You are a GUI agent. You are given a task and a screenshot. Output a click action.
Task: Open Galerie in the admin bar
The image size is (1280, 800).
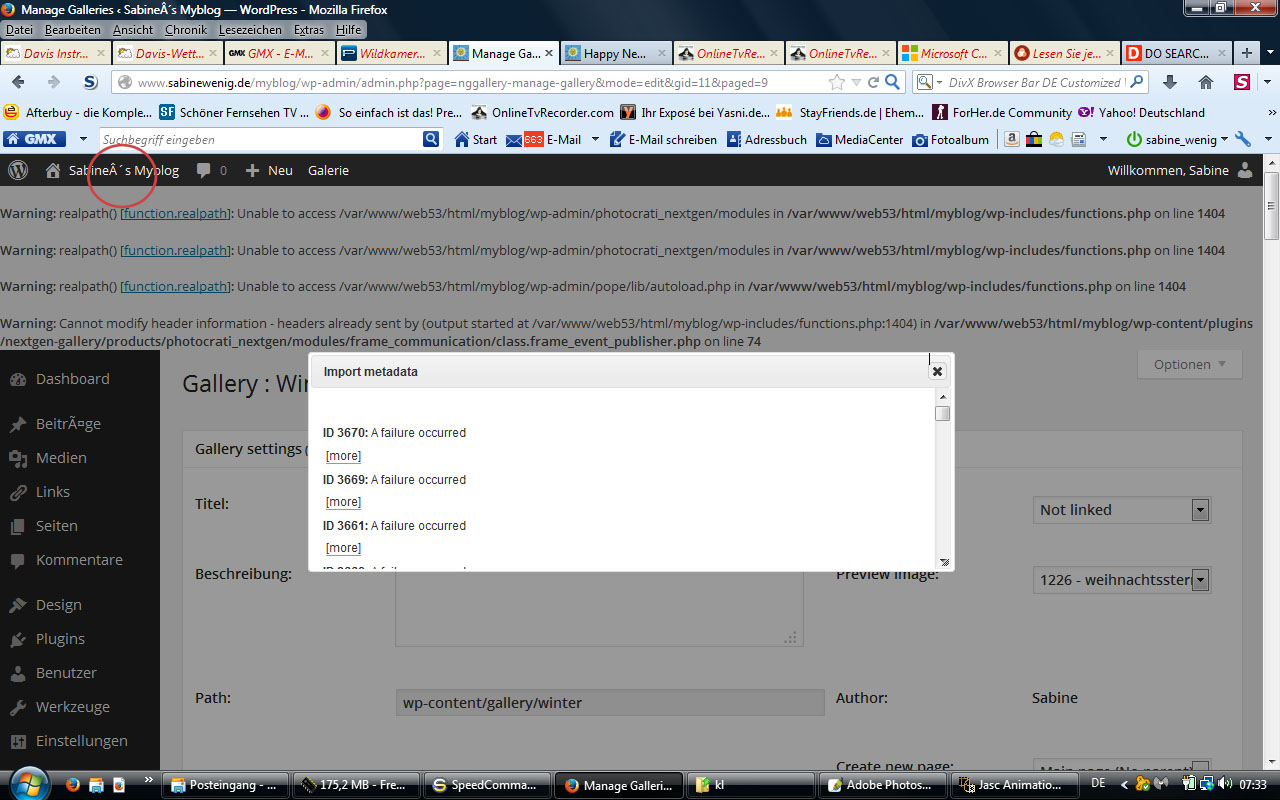(x=328, y=170)
